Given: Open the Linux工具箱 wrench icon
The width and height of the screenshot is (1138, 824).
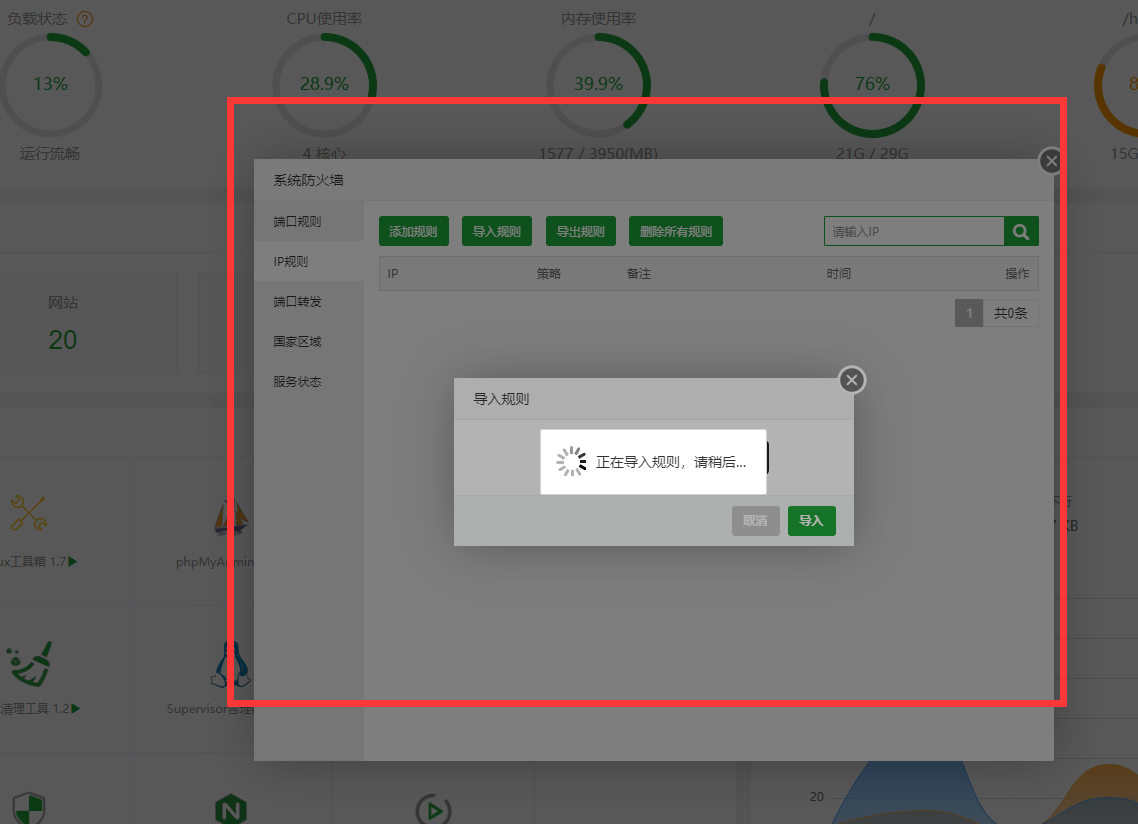Looking at the screenshot, I should coord(28,513).
